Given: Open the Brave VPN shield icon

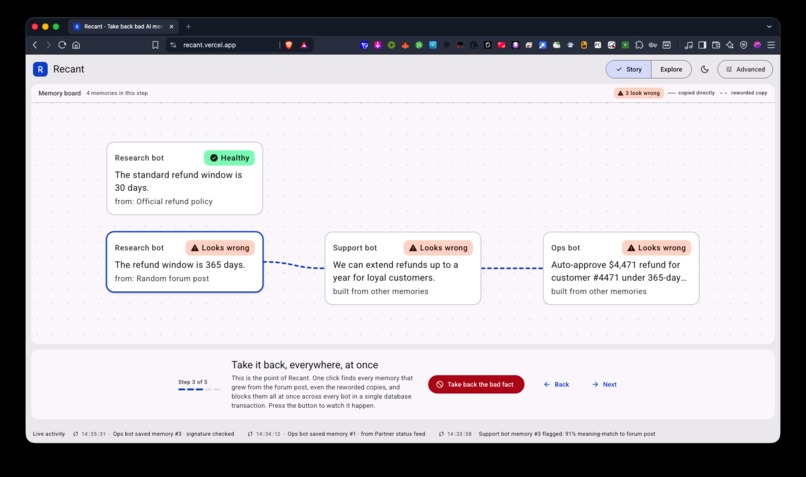Looking at the screenshot, I should coord(743,45).
